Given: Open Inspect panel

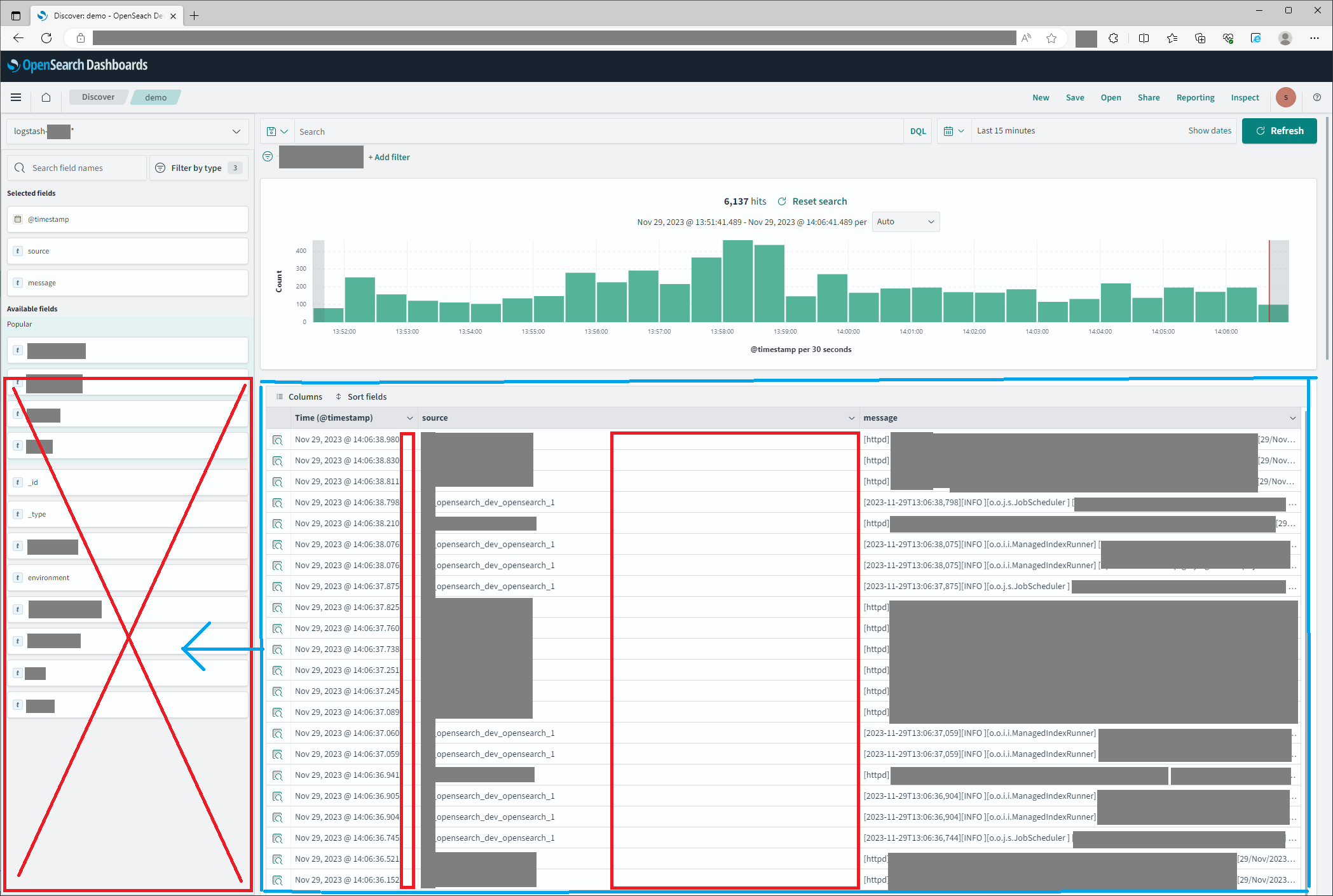Looking at the screenshot, I should coord(1245,97).
